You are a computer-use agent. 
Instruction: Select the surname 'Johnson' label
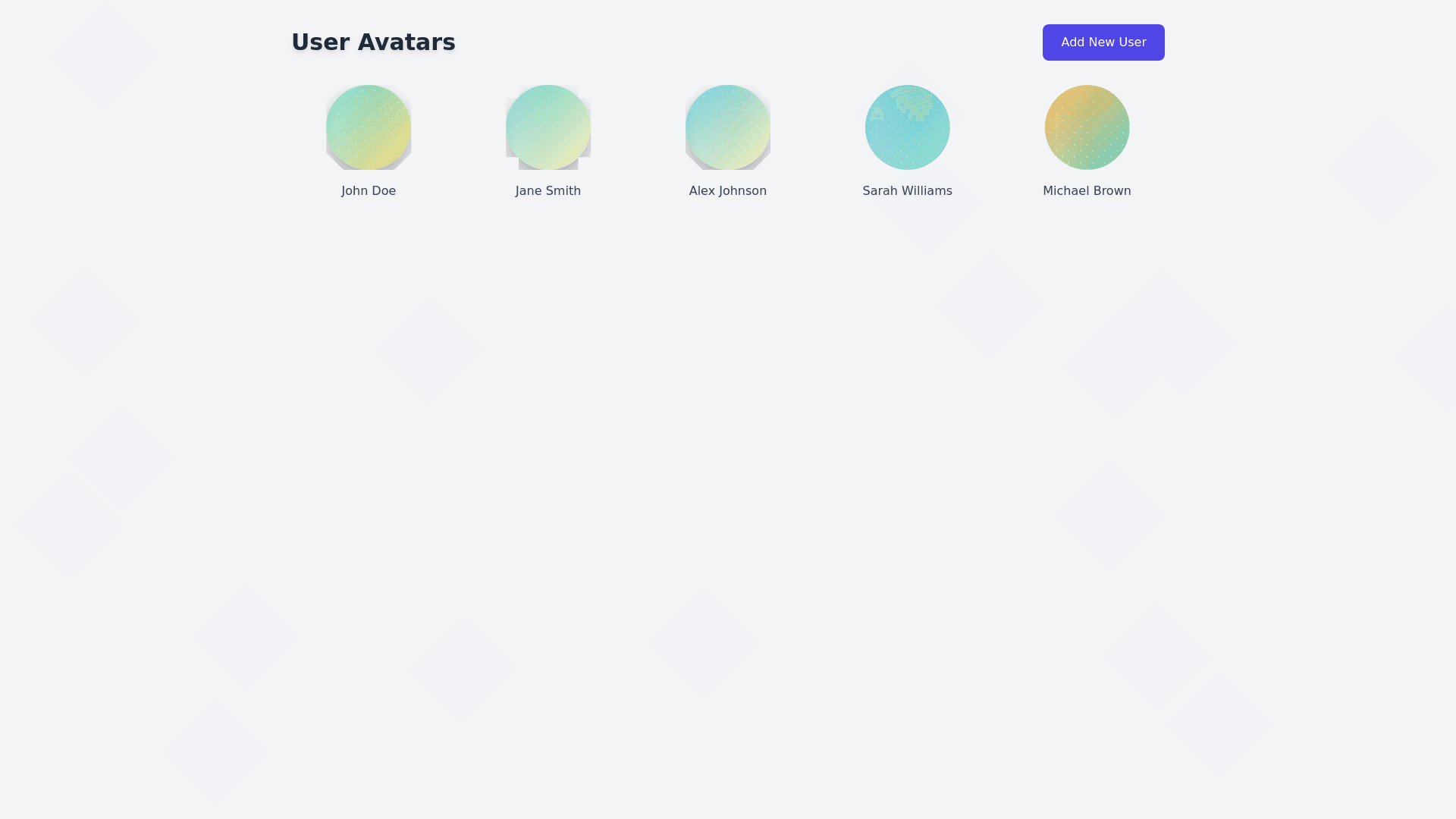(743, 191)
